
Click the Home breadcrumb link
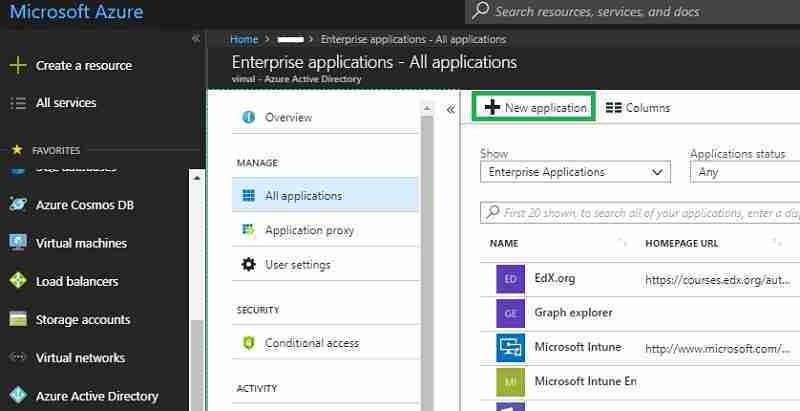tap(244, 39)
